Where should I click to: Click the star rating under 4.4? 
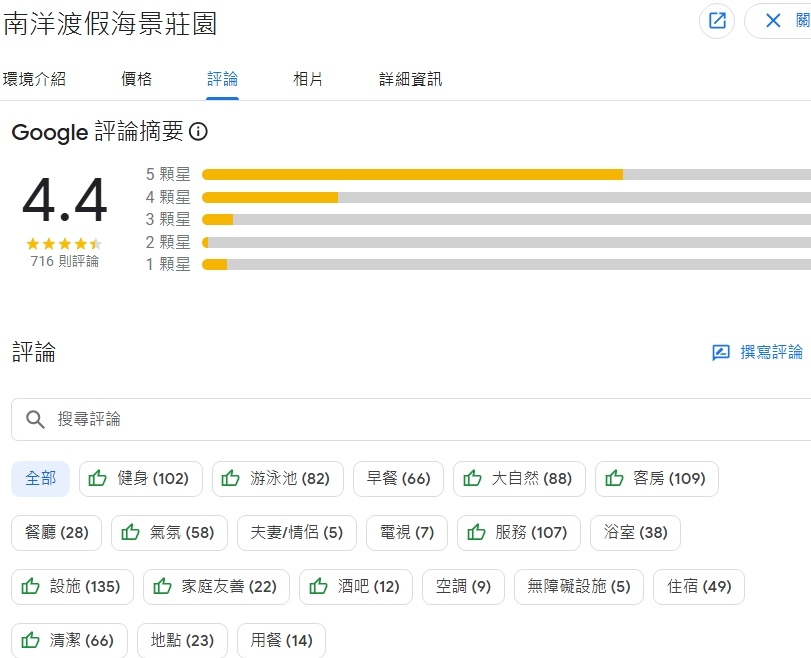64,243
